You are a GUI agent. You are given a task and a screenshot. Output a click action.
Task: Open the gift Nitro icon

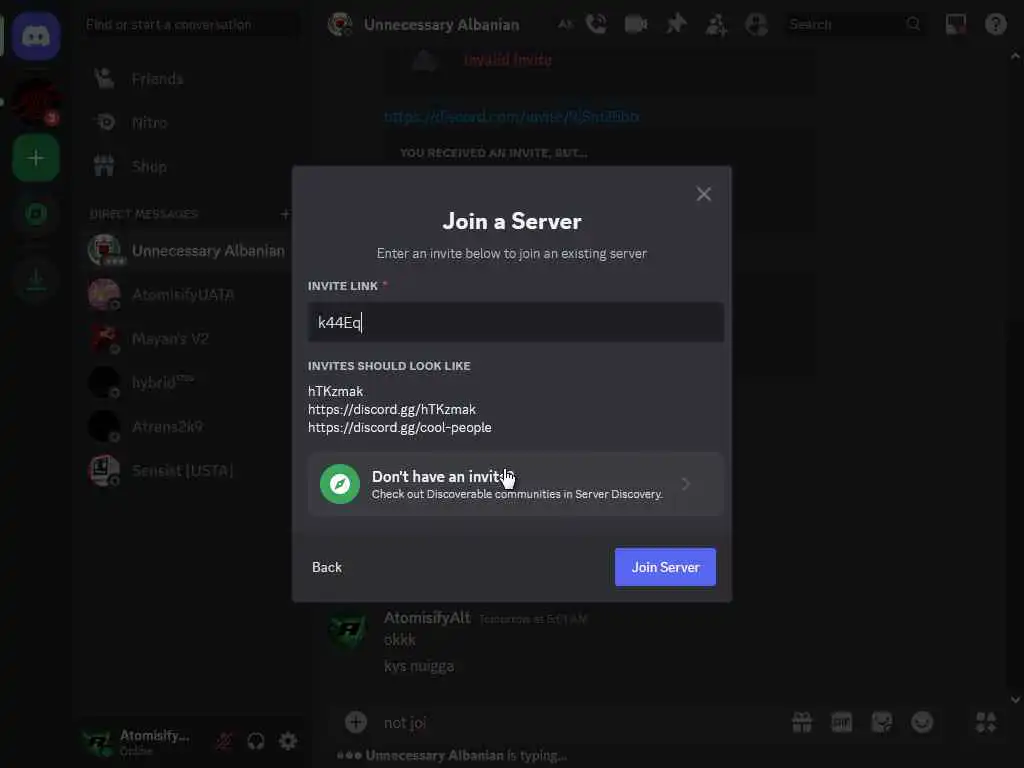801,722
